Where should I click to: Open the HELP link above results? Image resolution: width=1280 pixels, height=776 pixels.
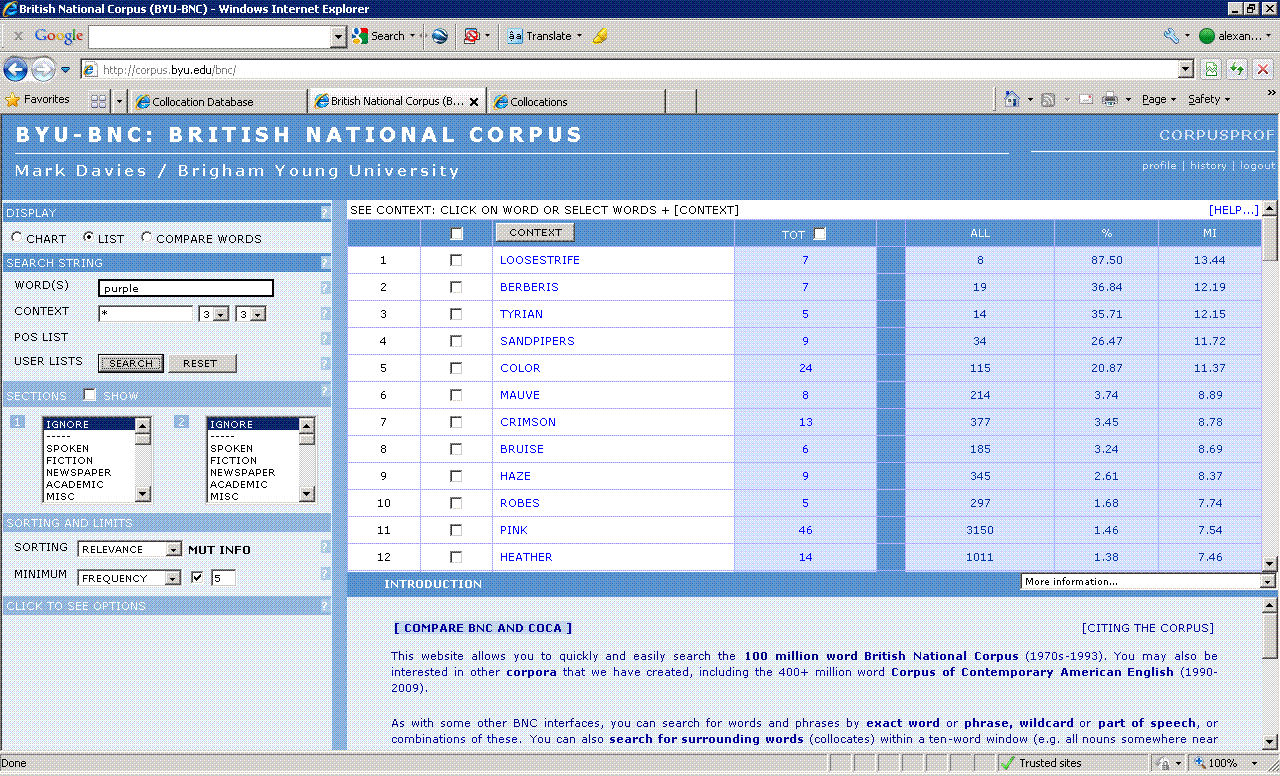(1233, 210)
